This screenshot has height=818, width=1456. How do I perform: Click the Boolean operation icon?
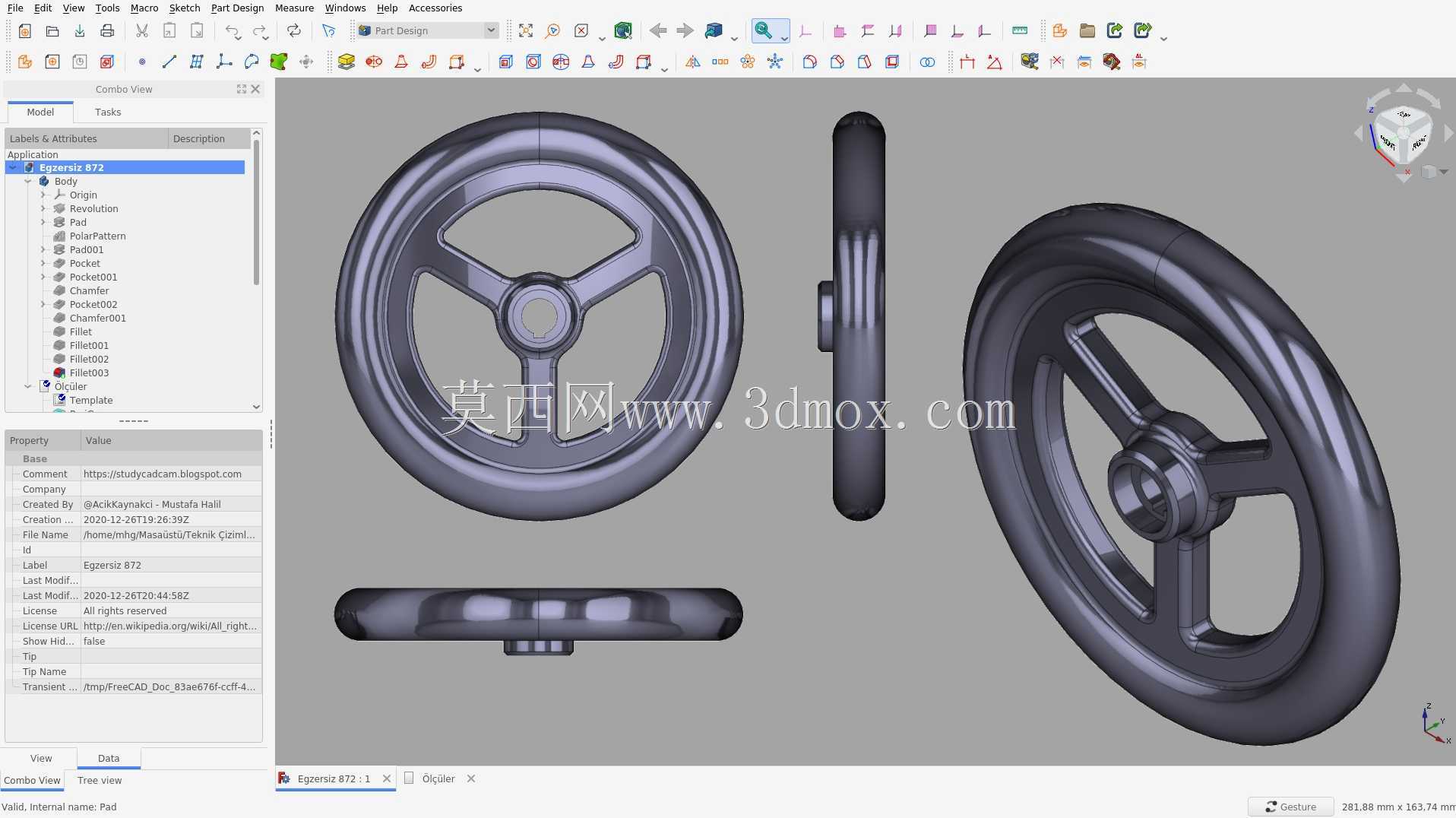pos(926,62)
